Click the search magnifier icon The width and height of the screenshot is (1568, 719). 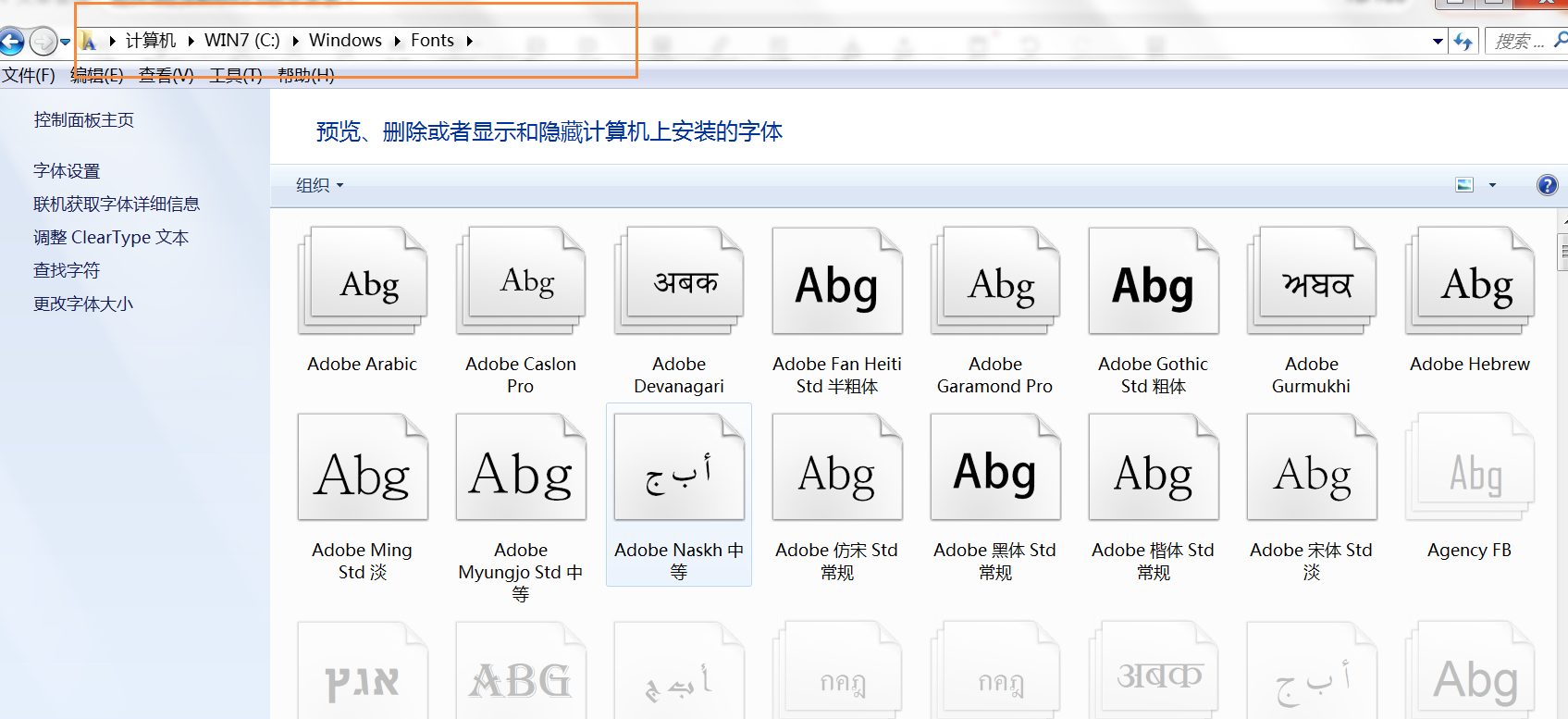pos(1560,40)
